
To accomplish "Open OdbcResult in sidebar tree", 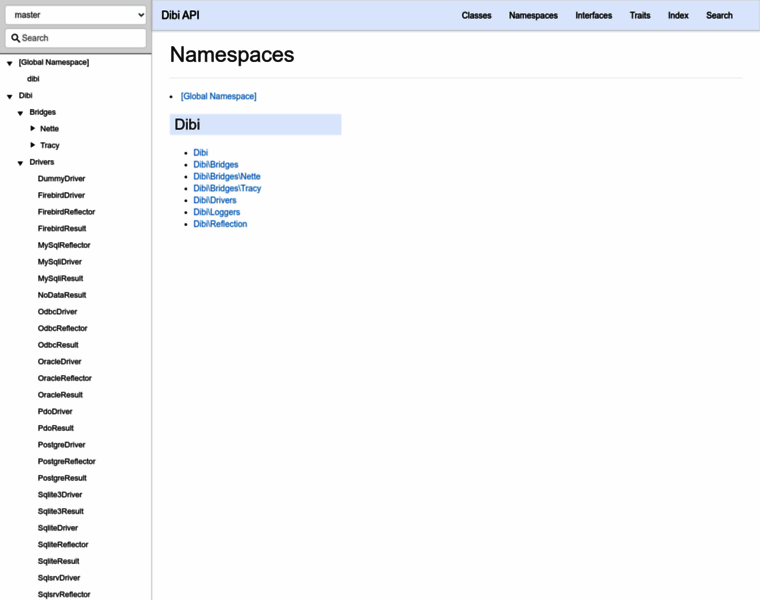I will coord(58,345).
